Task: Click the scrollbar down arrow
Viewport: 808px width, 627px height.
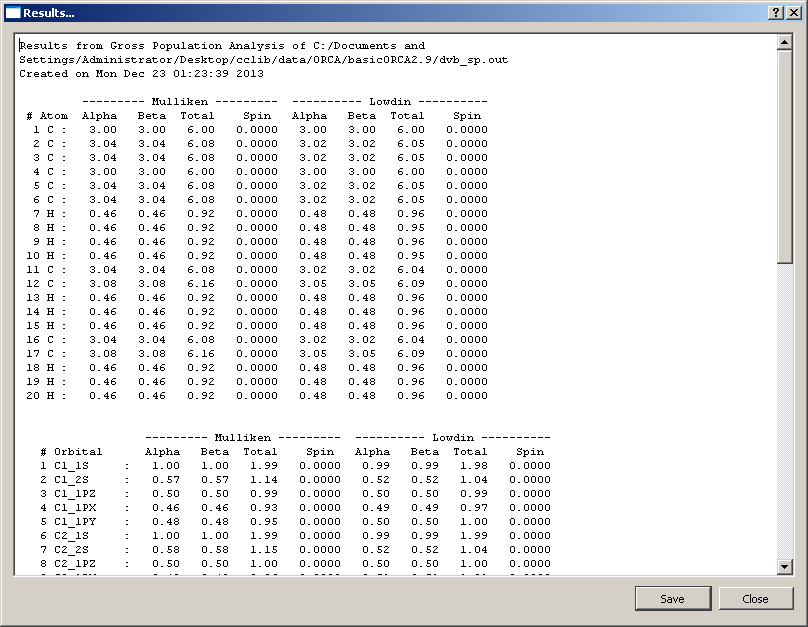Action: pos(785,567)
